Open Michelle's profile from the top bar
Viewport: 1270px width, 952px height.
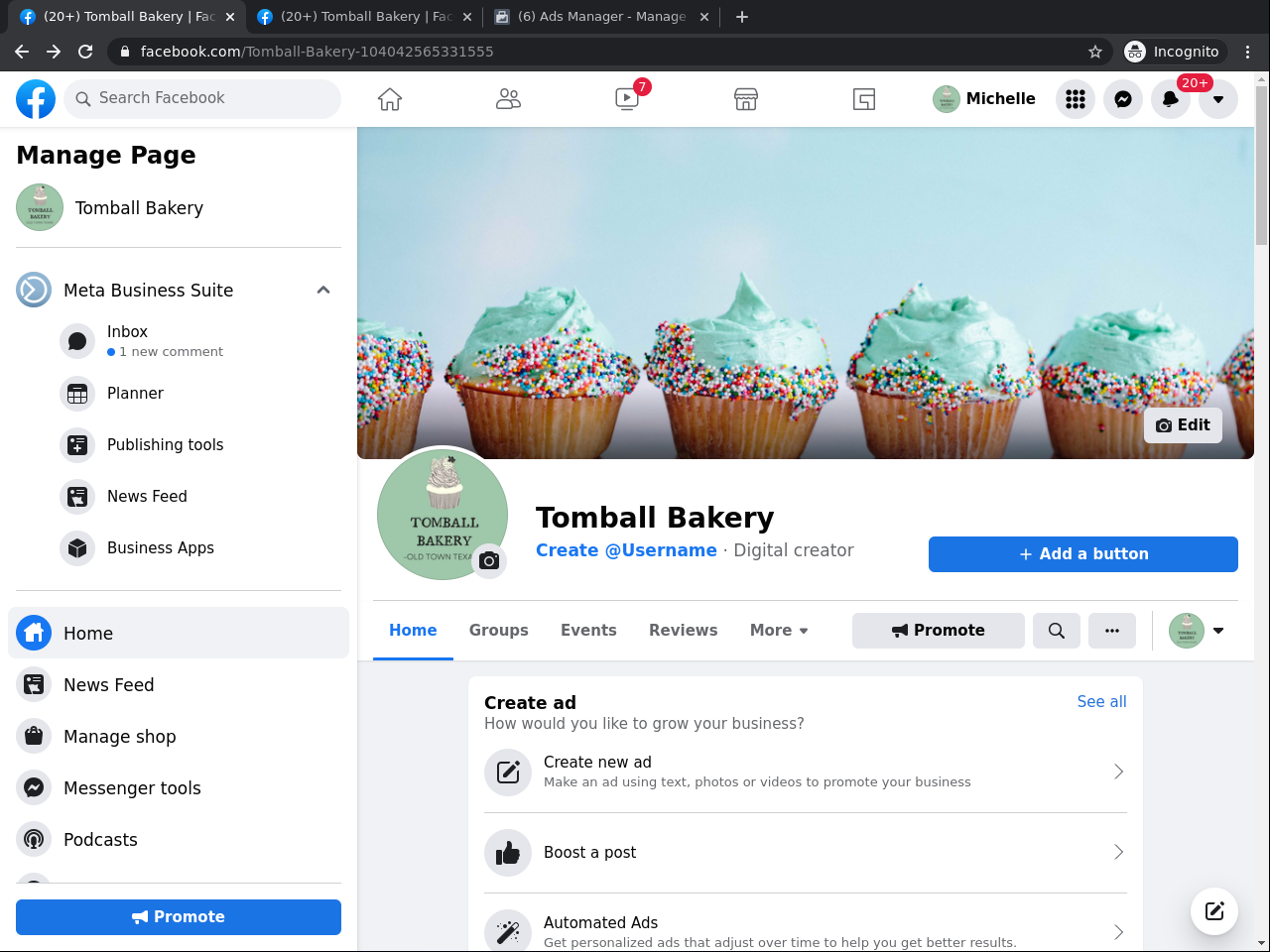[984, 99]
